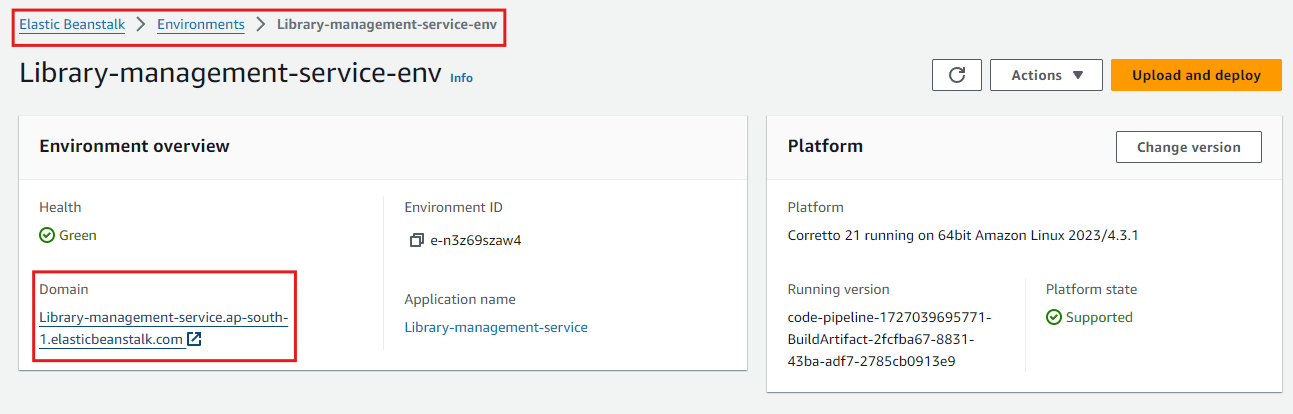Click the Environment overview heading
The image size is (1293, 414).
pyautogui.click(x=134, y=146)
